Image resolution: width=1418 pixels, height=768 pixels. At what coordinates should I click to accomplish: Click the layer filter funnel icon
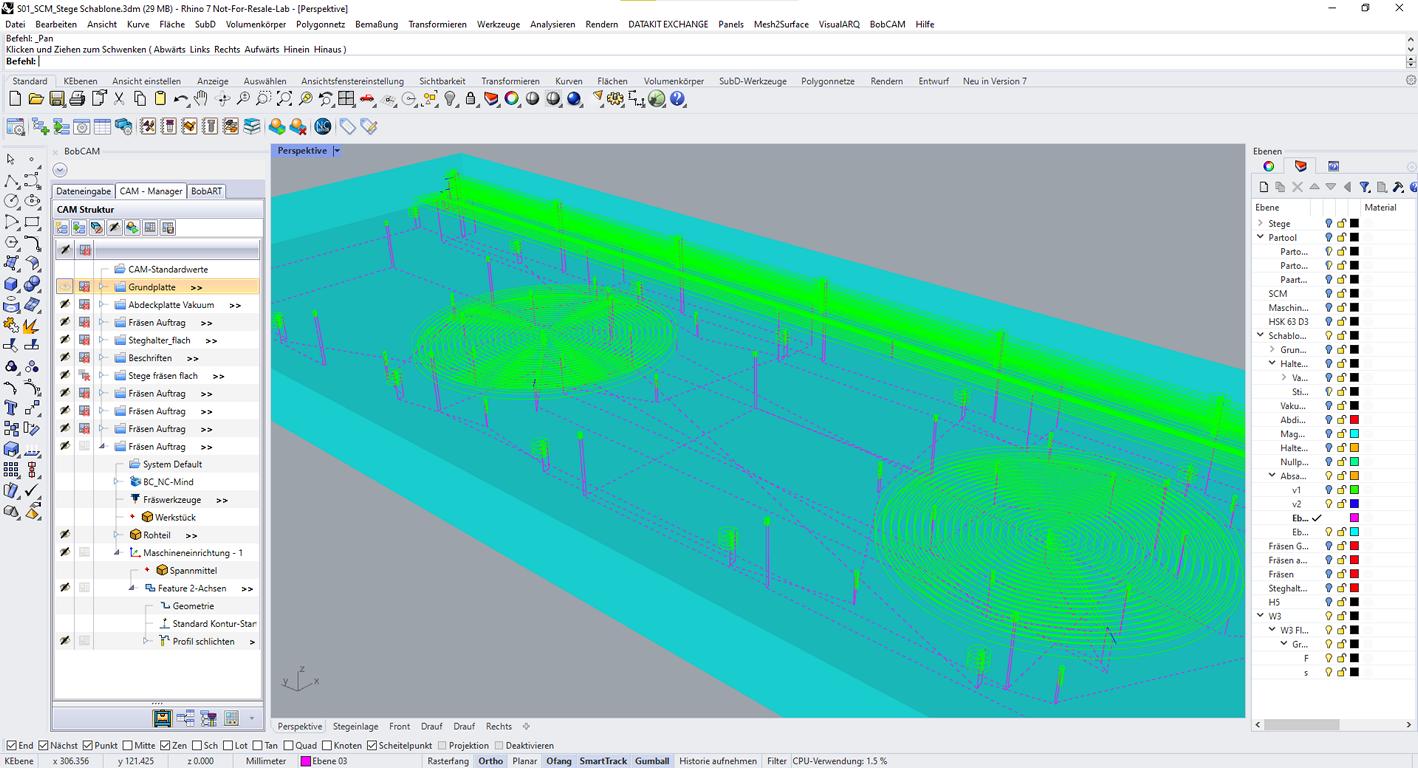(1364, 187)
